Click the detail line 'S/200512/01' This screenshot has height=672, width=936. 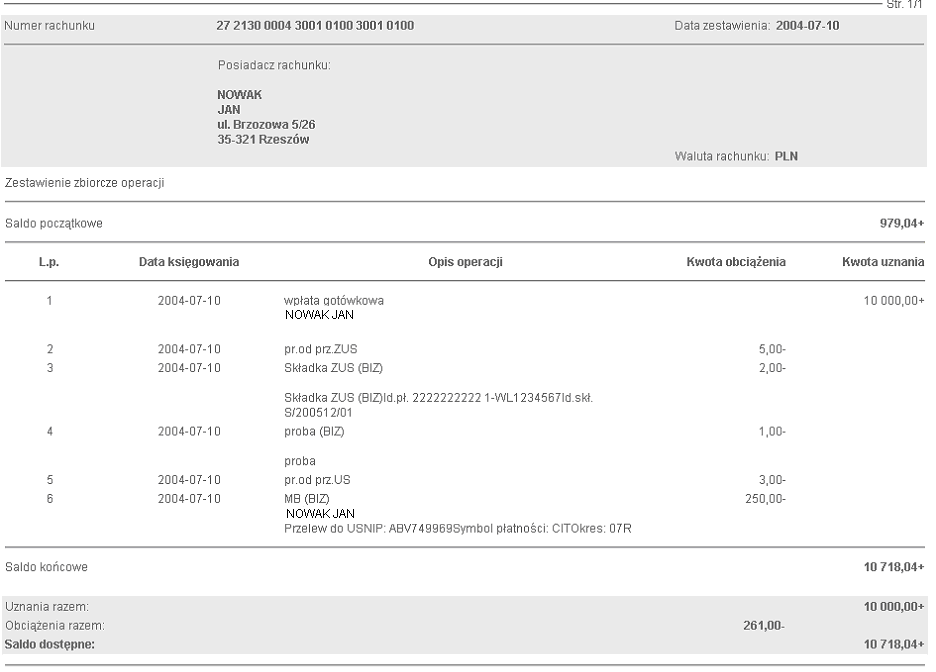tap(318, 412)
